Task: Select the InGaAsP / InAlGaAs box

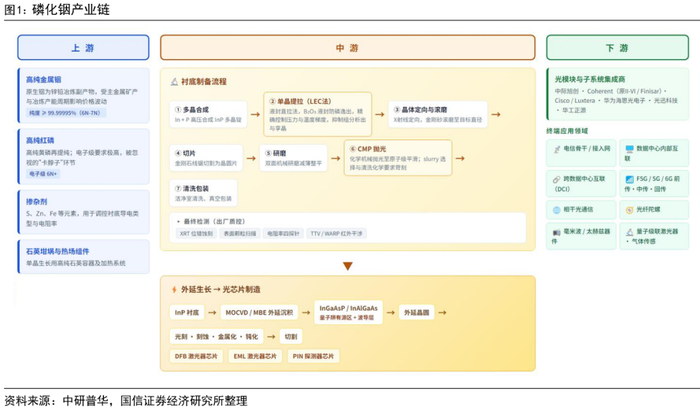Action: (348, 312)
